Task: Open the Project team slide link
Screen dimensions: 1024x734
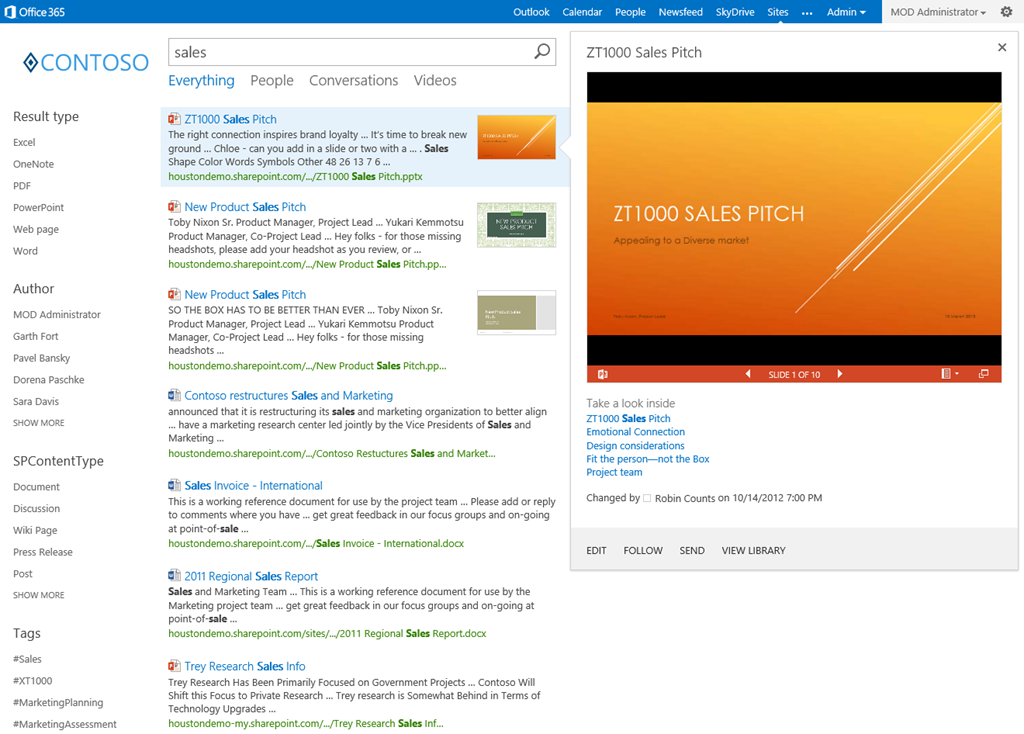Action: tap(614, 472)
